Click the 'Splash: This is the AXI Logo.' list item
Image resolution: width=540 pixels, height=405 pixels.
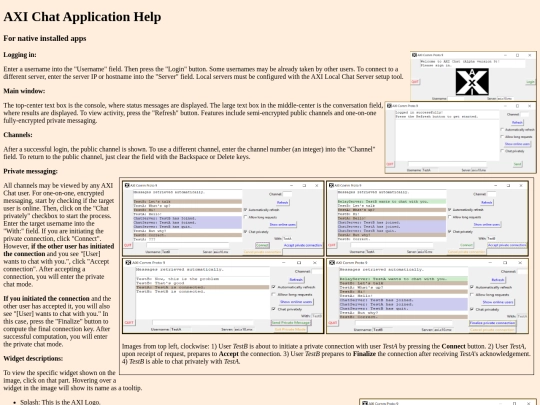[60, 402]
